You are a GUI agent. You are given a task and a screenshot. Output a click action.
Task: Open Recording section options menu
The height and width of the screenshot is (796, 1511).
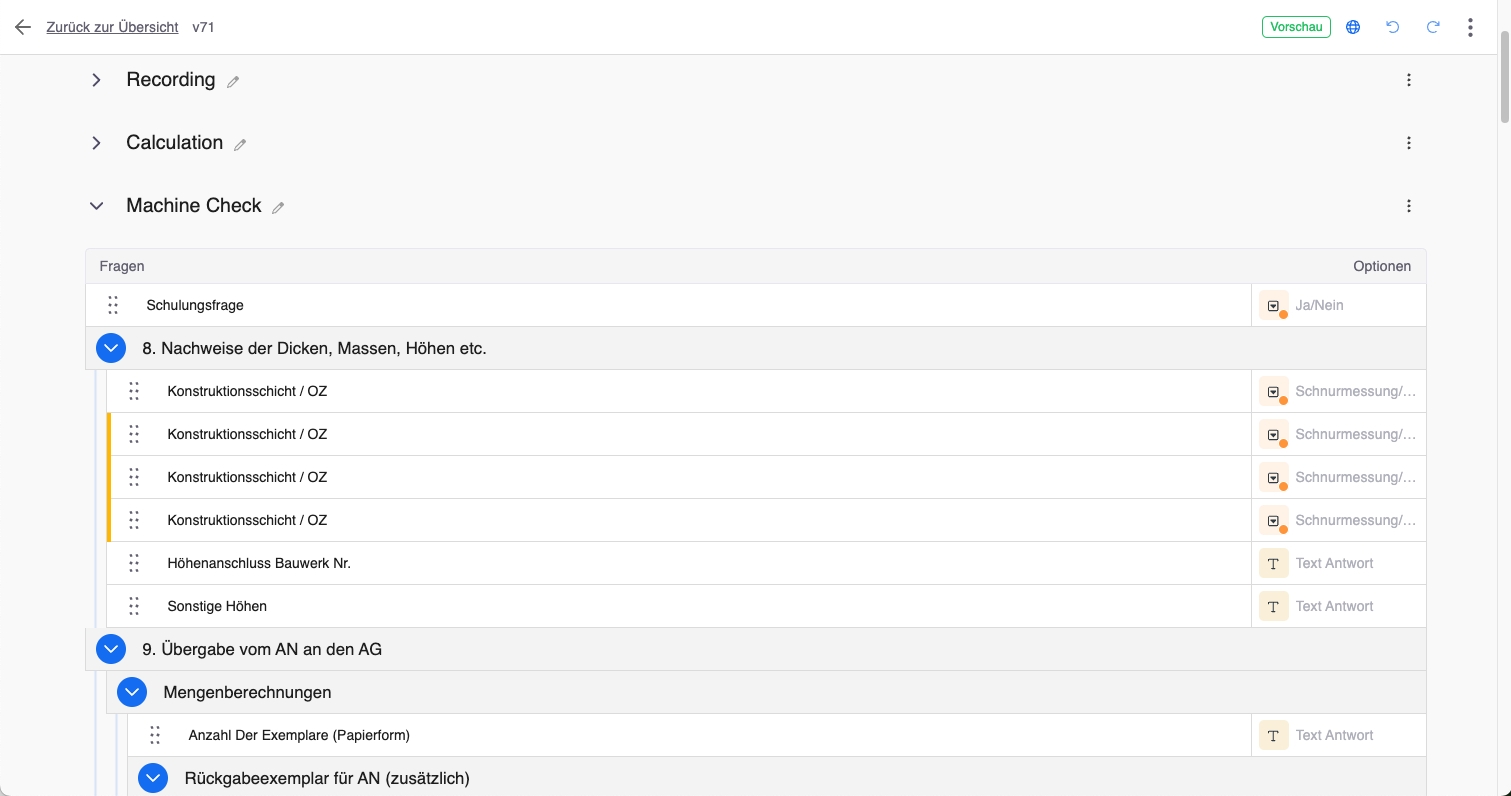tap(1409, 80)
